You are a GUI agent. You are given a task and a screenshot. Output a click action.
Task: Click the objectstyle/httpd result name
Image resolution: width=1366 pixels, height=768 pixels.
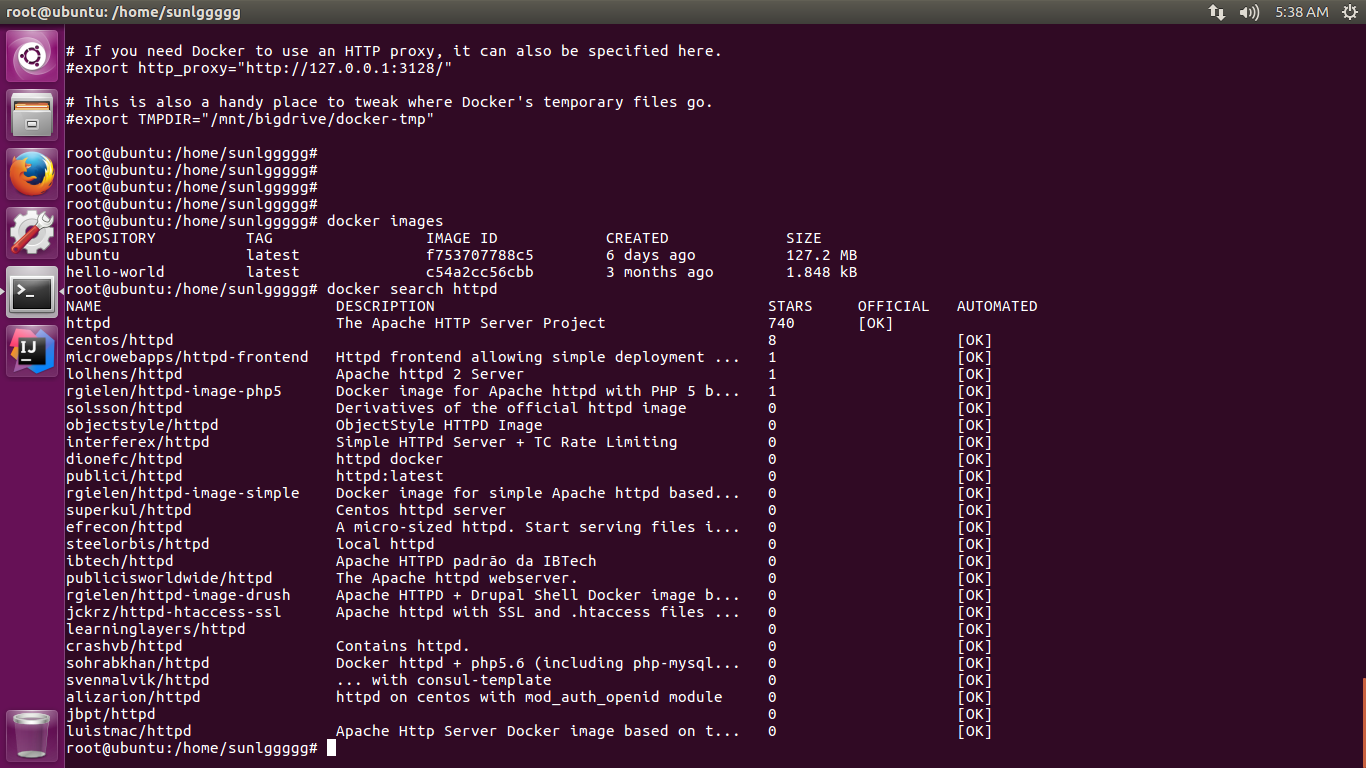click(142, 425)
